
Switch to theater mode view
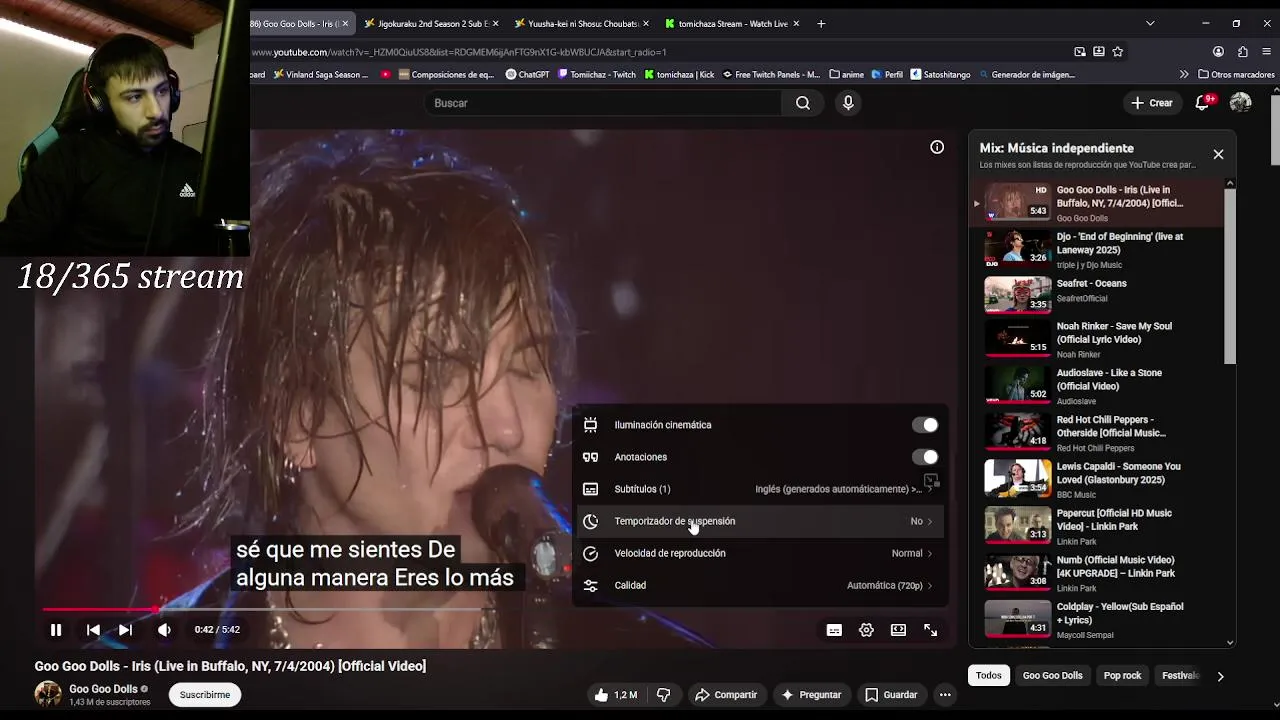point(898,630)
